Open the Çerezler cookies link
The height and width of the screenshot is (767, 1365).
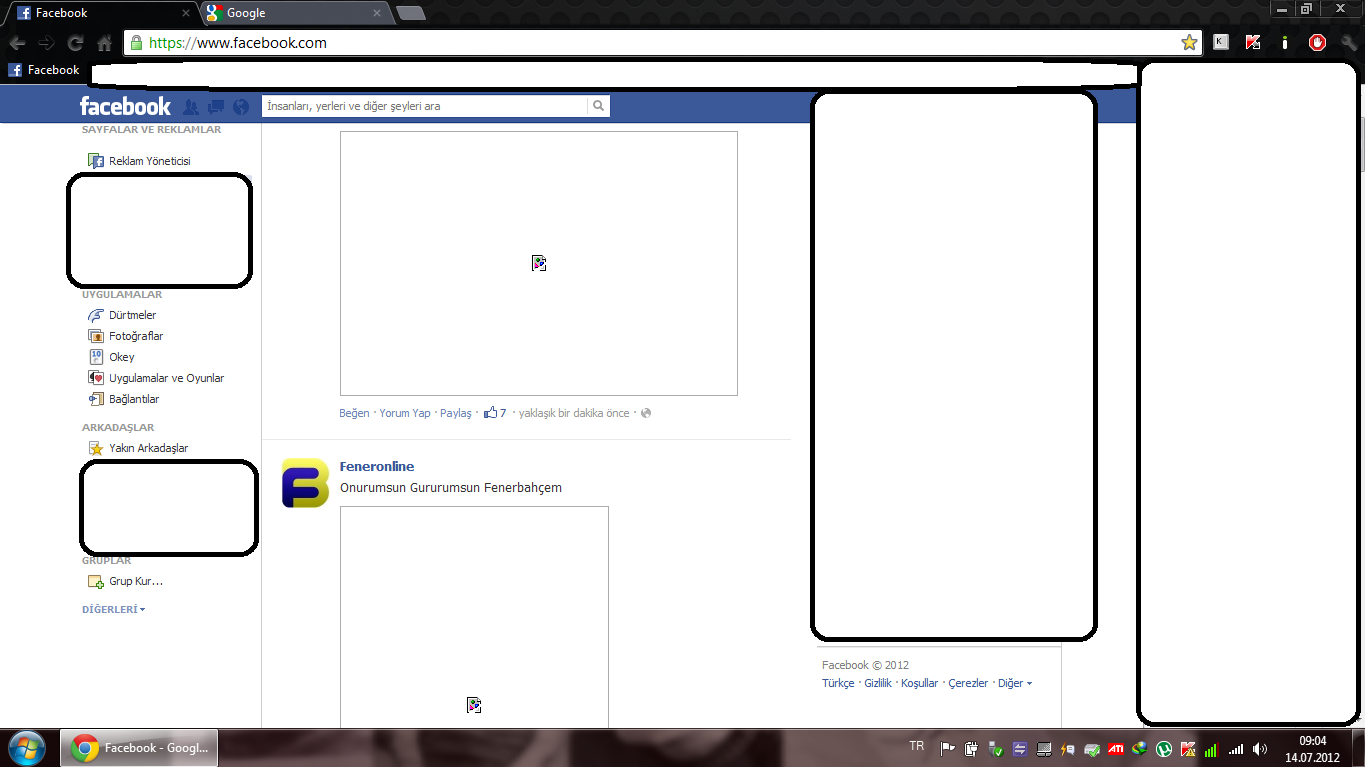click(x=968, y=683)
